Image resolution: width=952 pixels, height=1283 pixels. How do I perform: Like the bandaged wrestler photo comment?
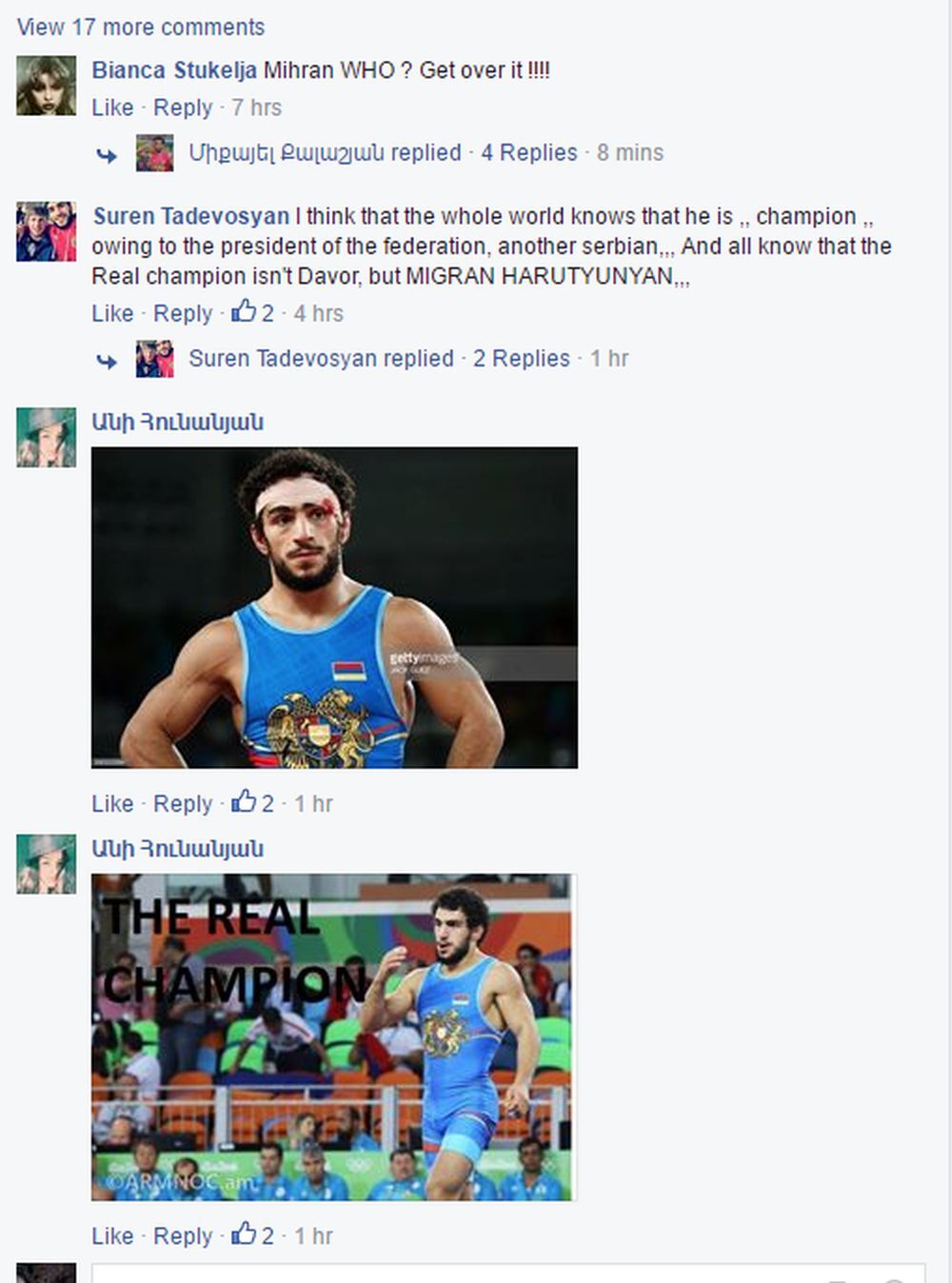(x=112, y=803)
